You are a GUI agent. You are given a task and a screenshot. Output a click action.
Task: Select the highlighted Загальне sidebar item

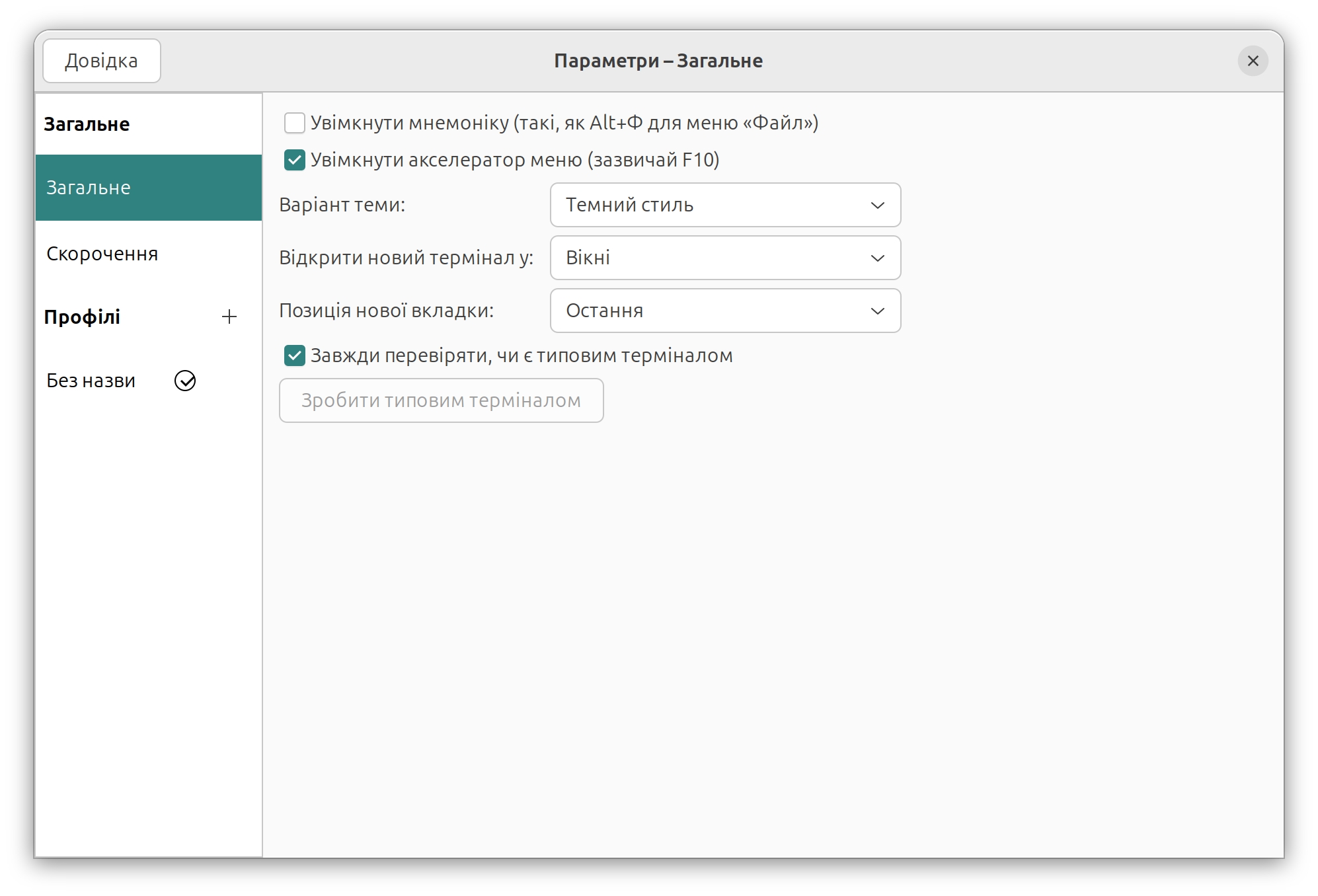pos(149,188)
